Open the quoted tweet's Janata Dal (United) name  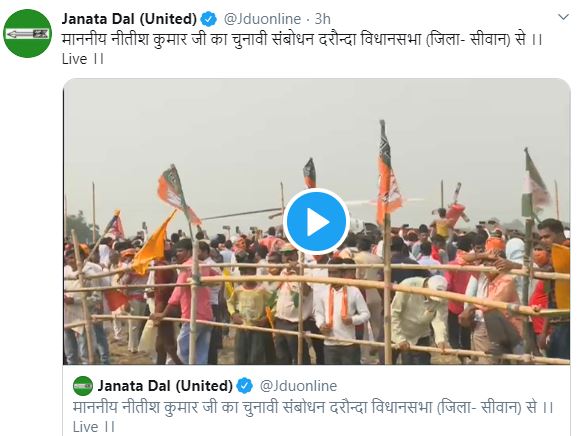click(x=165, y=386)
